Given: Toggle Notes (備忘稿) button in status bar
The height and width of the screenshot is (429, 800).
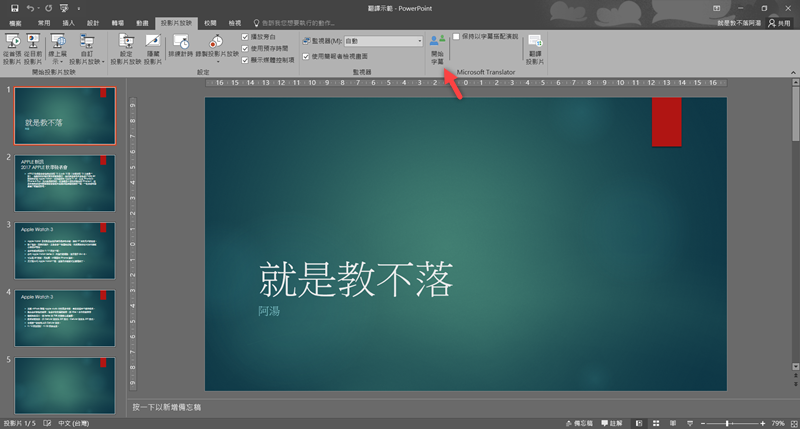Looking at the screenshot, I should (580, 423).
